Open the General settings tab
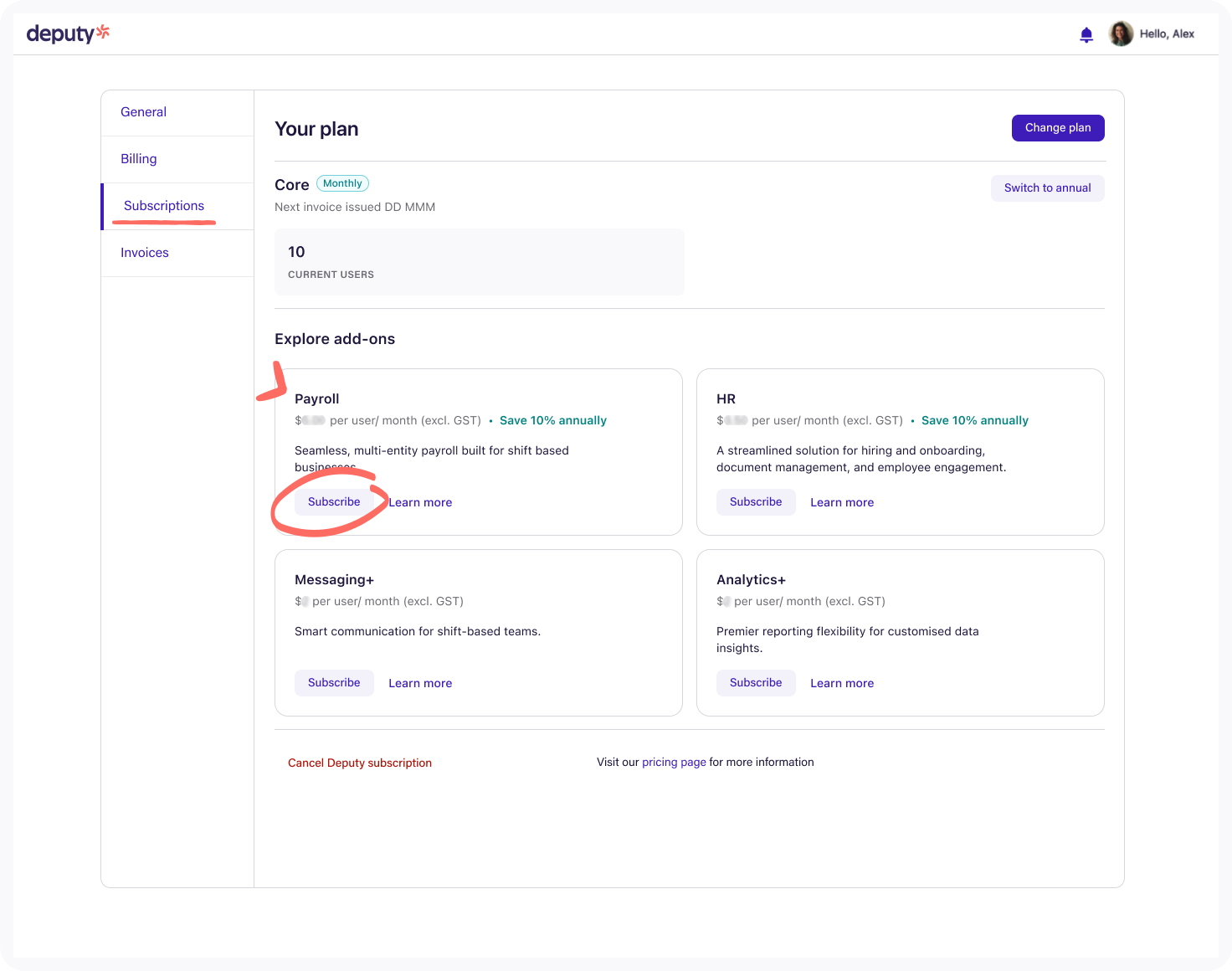 tap(143, 112)
